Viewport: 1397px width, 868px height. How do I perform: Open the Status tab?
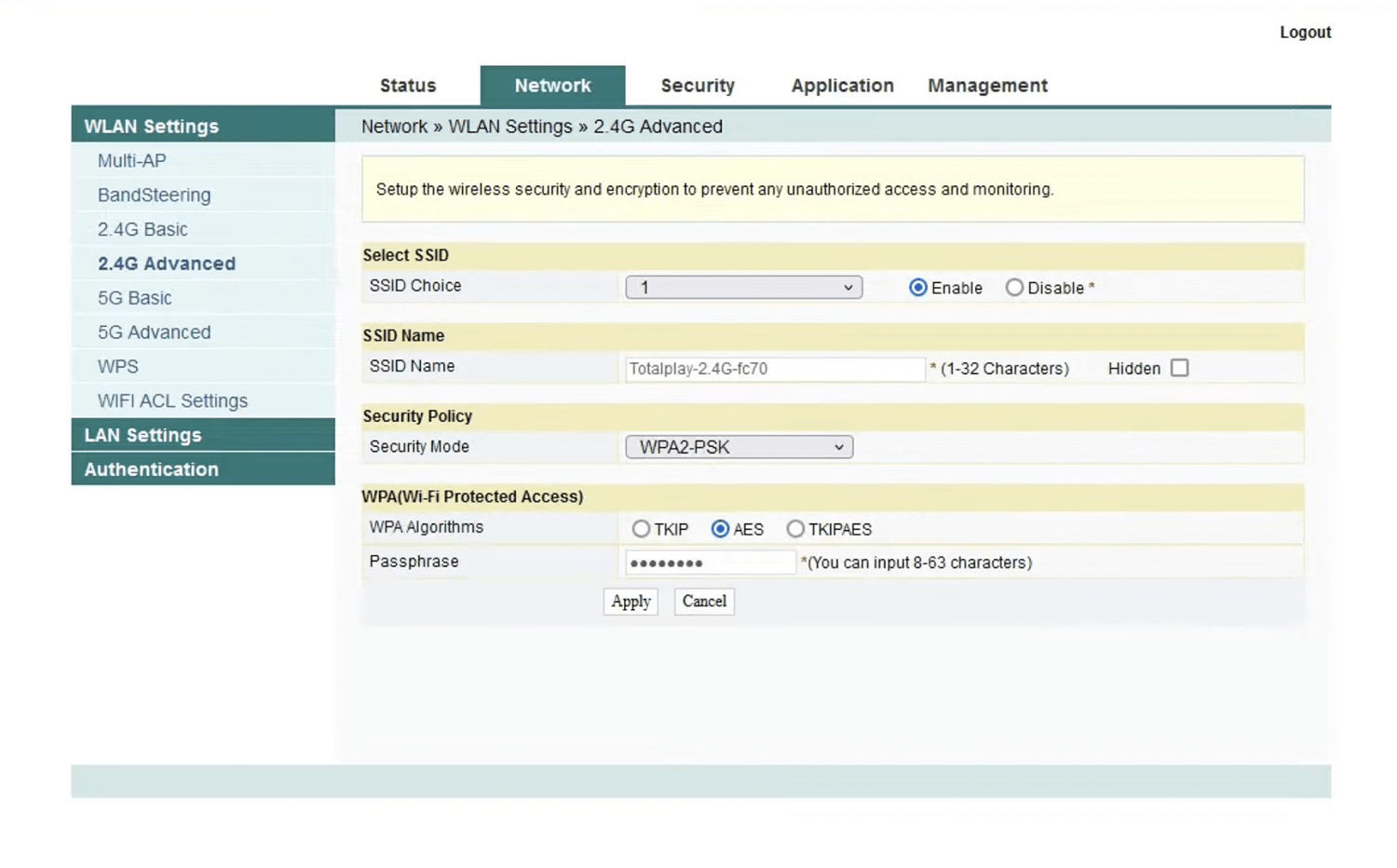pyautogui.click(x=407, y=86)
